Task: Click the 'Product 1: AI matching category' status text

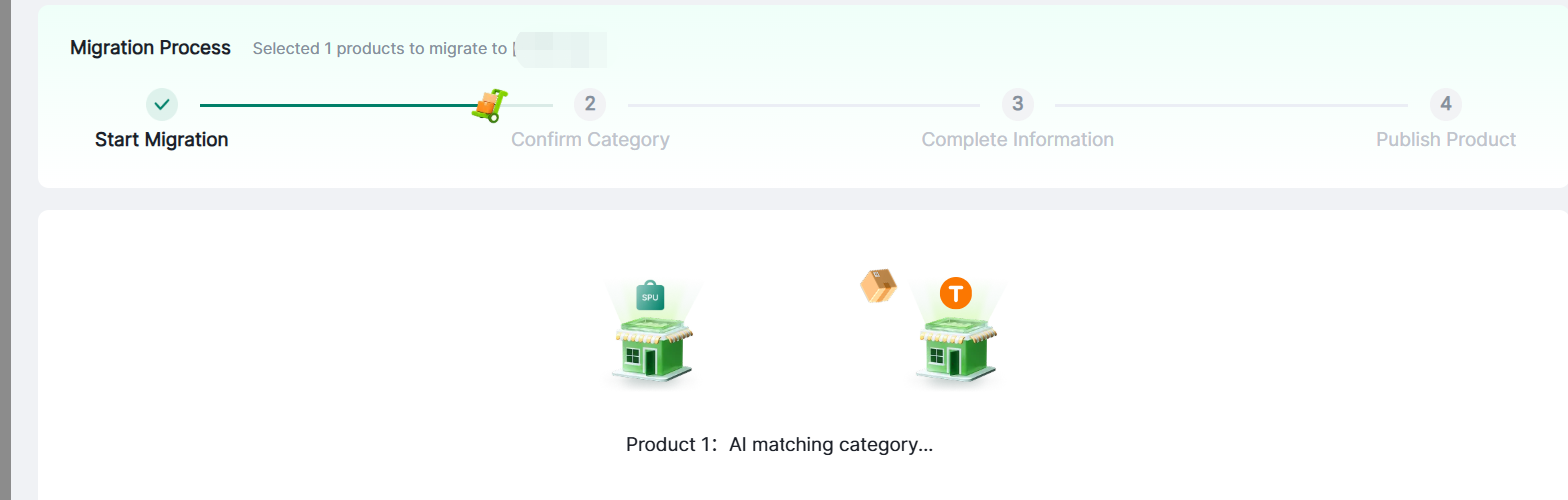Action: [x=780, y=445]
